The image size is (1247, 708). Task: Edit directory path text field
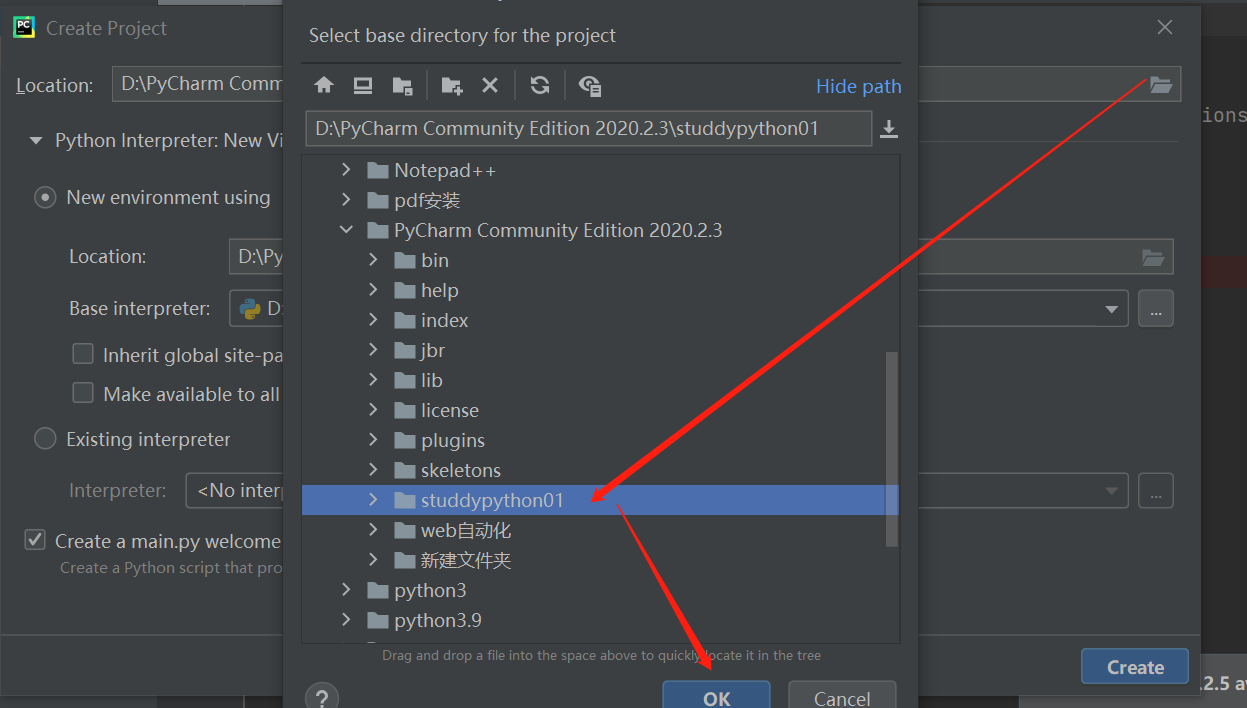(x=589, y=129)
